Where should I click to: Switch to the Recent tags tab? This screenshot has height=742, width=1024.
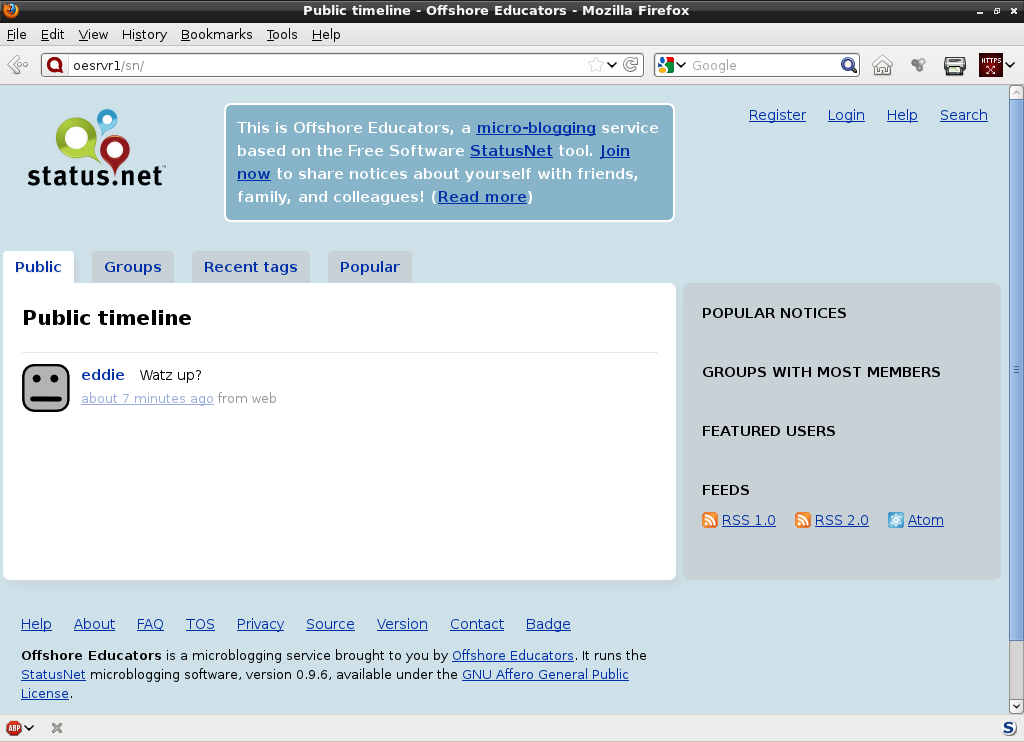(x=251, y=266)
